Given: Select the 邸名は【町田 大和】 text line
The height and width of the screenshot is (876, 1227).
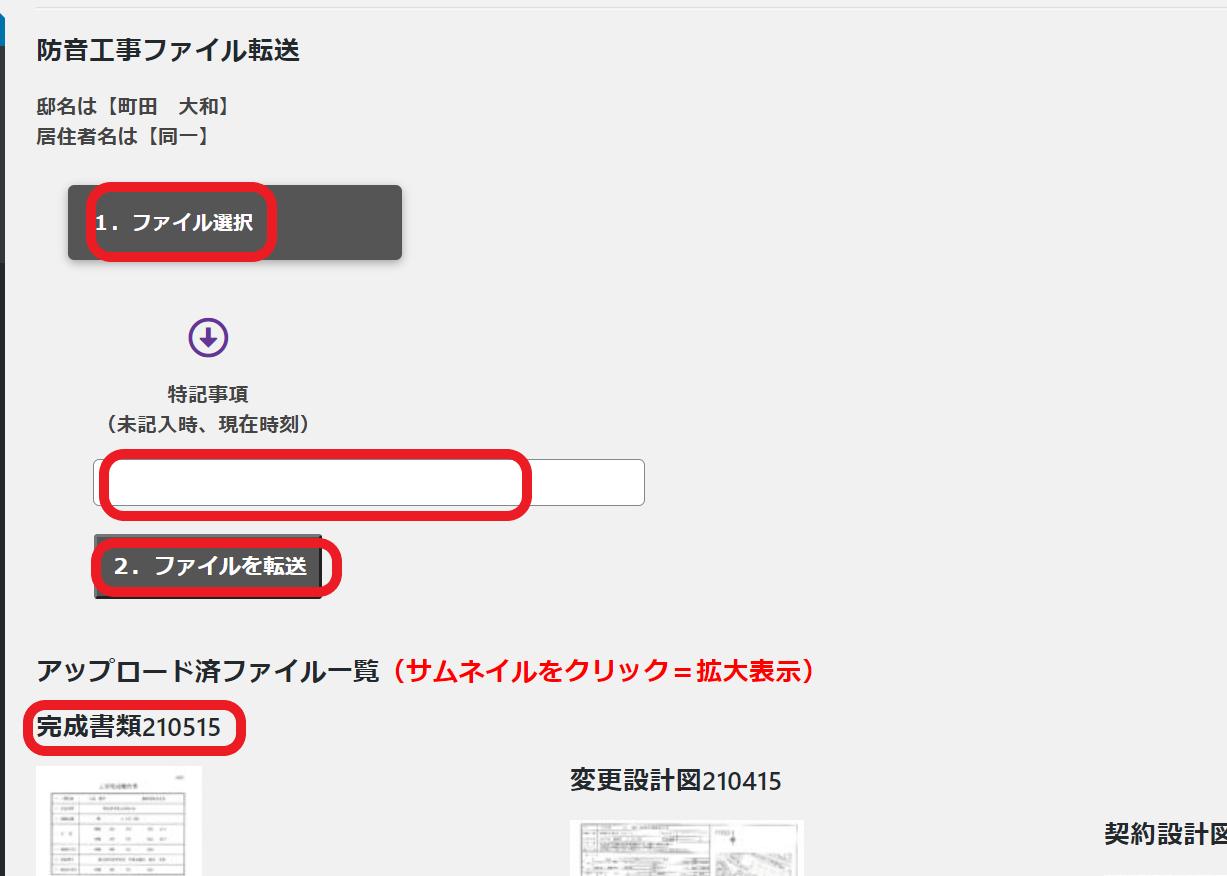Looking at the screenshot, I should 134,106.
